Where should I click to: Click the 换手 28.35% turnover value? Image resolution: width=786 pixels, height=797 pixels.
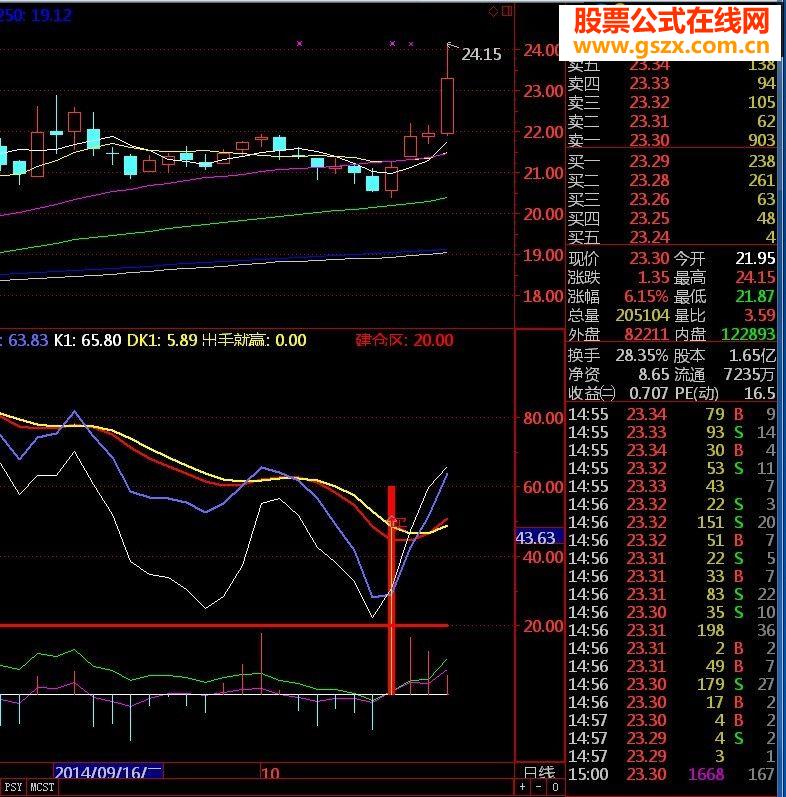[x=642, y=355]
